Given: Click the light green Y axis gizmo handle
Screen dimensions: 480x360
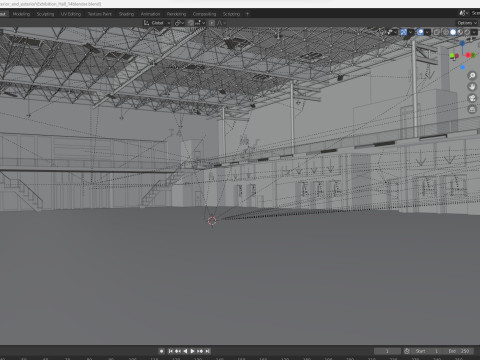Looking at the screenshot, I should (452, 56).
